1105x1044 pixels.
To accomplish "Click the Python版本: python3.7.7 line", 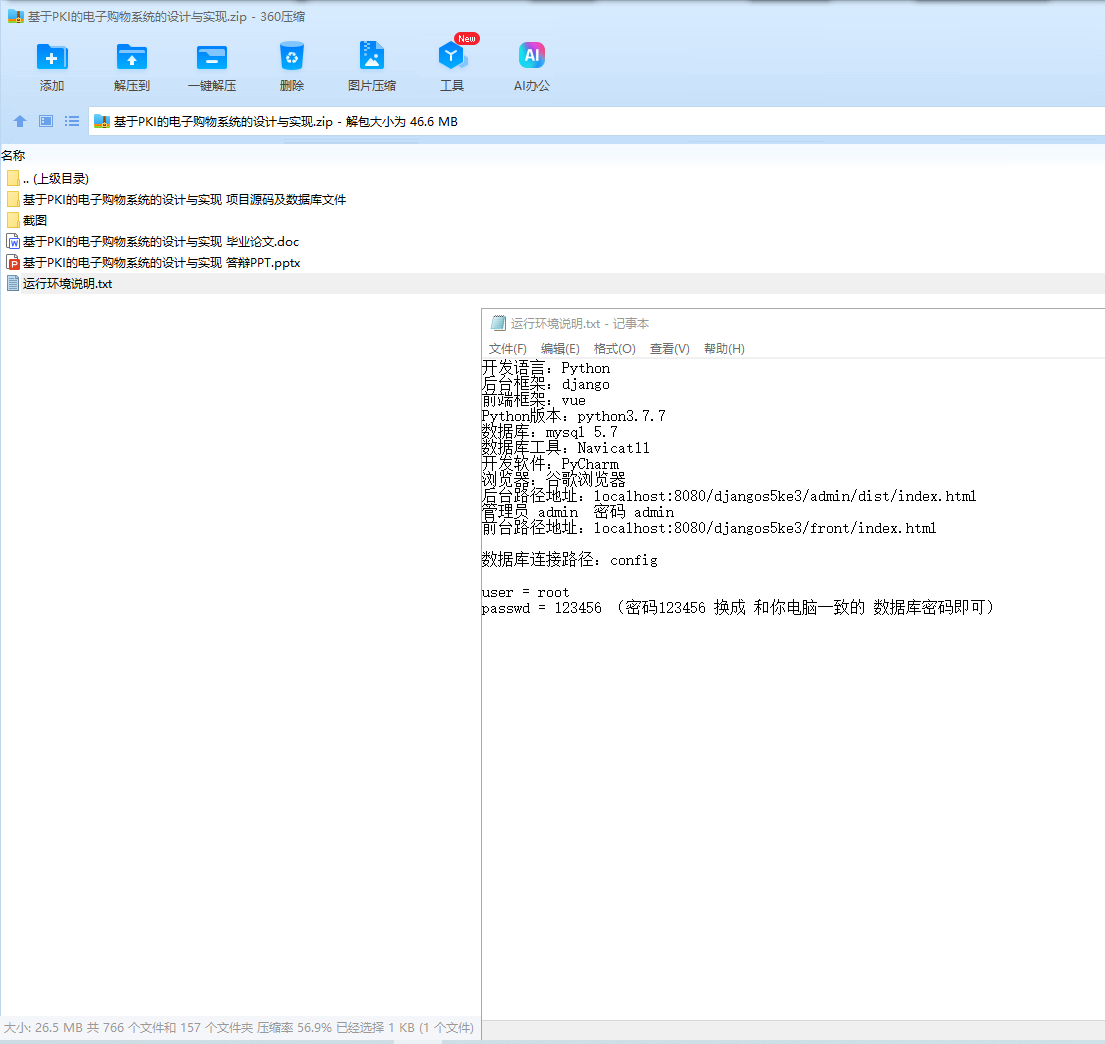I will 574,416.
